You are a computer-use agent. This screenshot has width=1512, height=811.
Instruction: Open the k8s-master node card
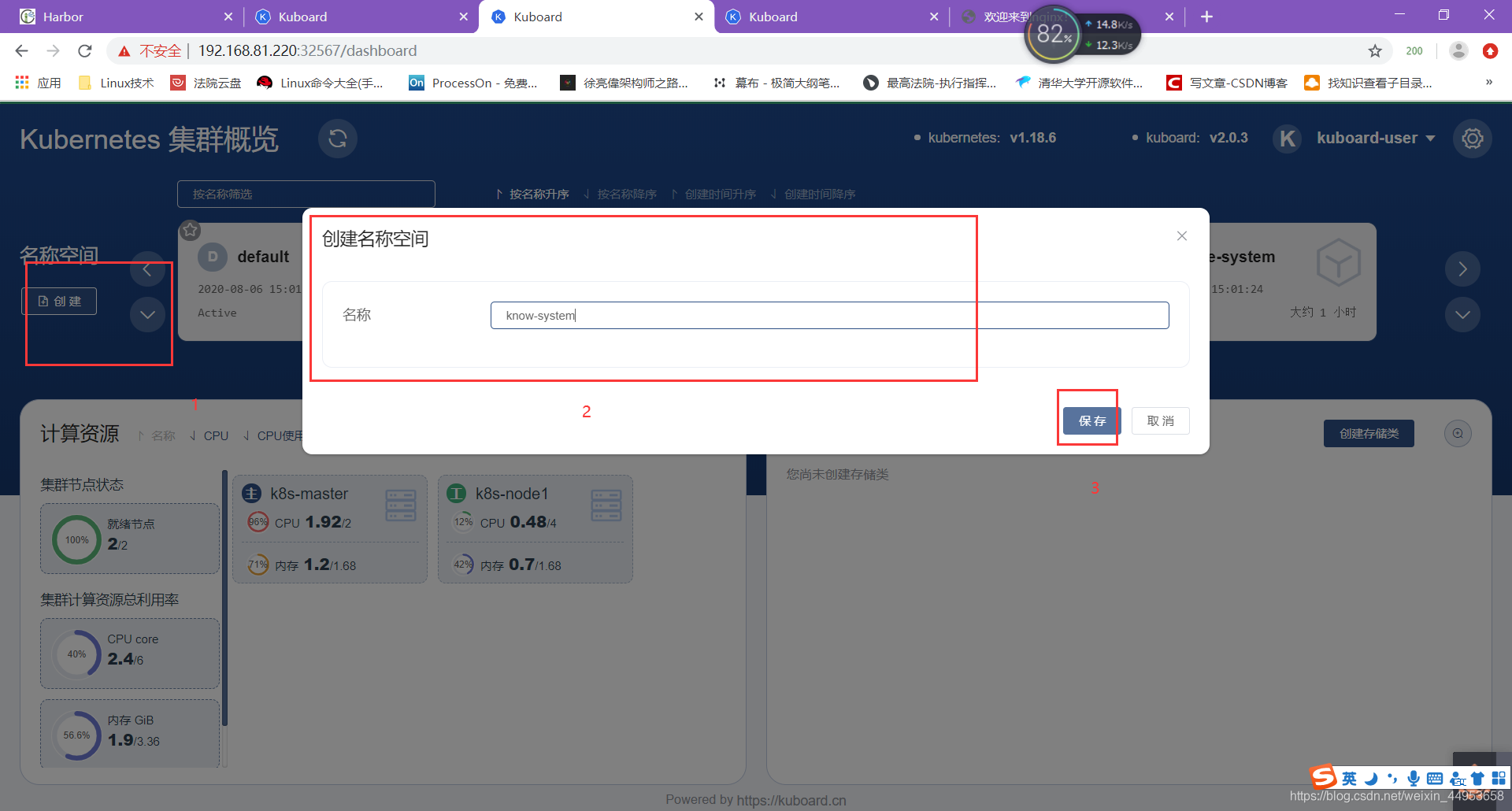330,529
